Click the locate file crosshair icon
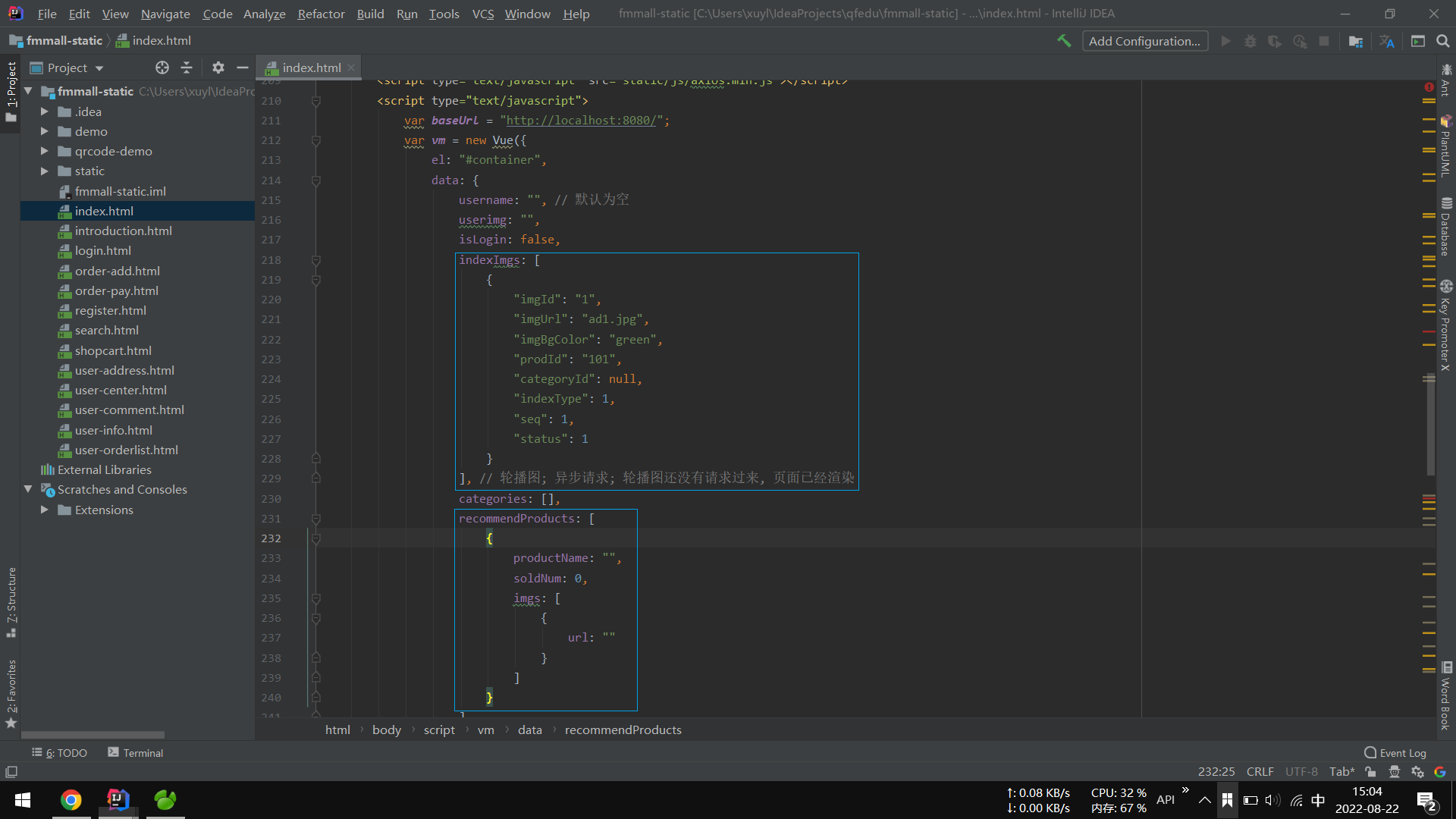 [x=162, y=67]
